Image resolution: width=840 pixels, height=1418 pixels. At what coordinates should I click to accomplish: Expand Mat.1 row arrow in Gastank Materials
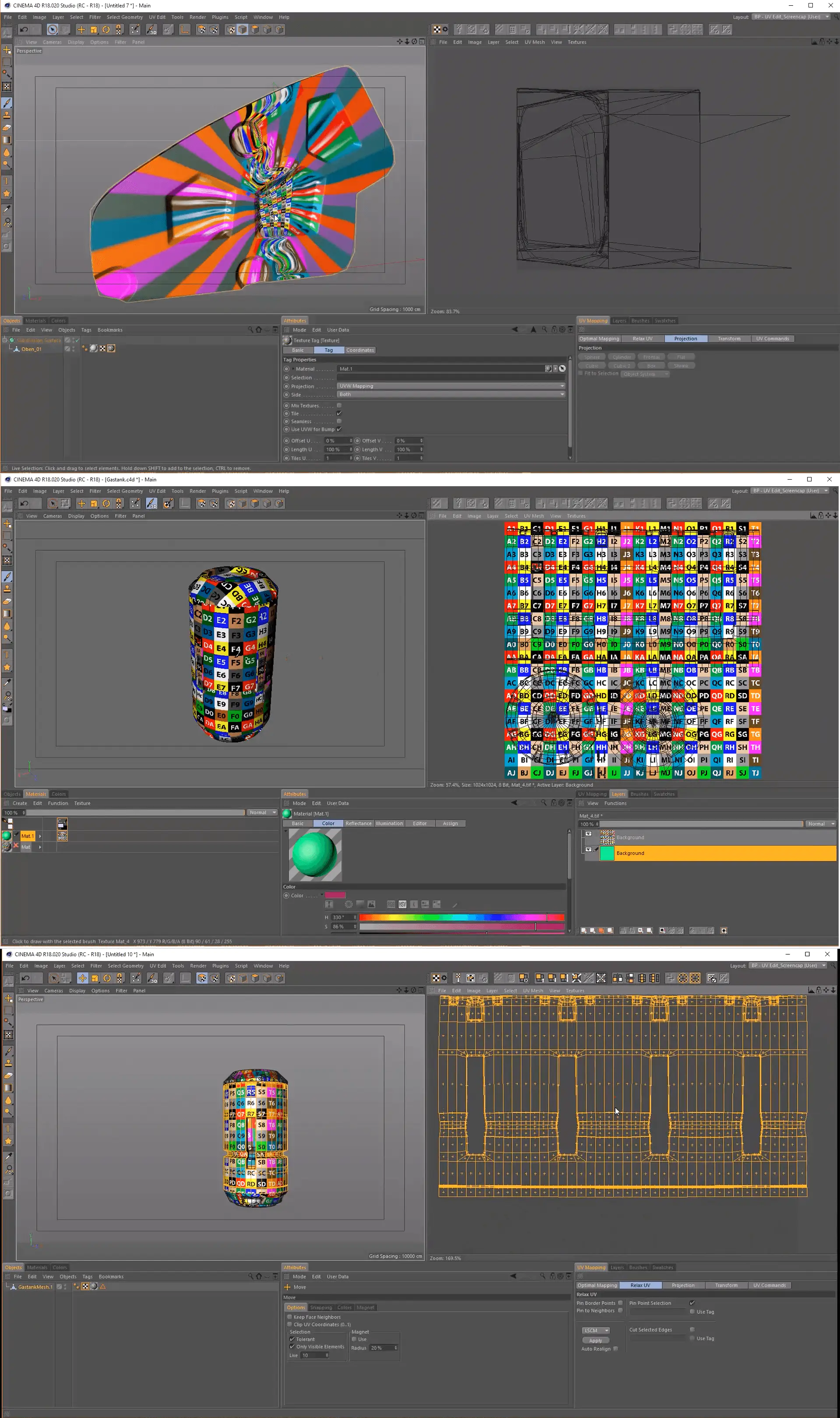coord(39,836)
